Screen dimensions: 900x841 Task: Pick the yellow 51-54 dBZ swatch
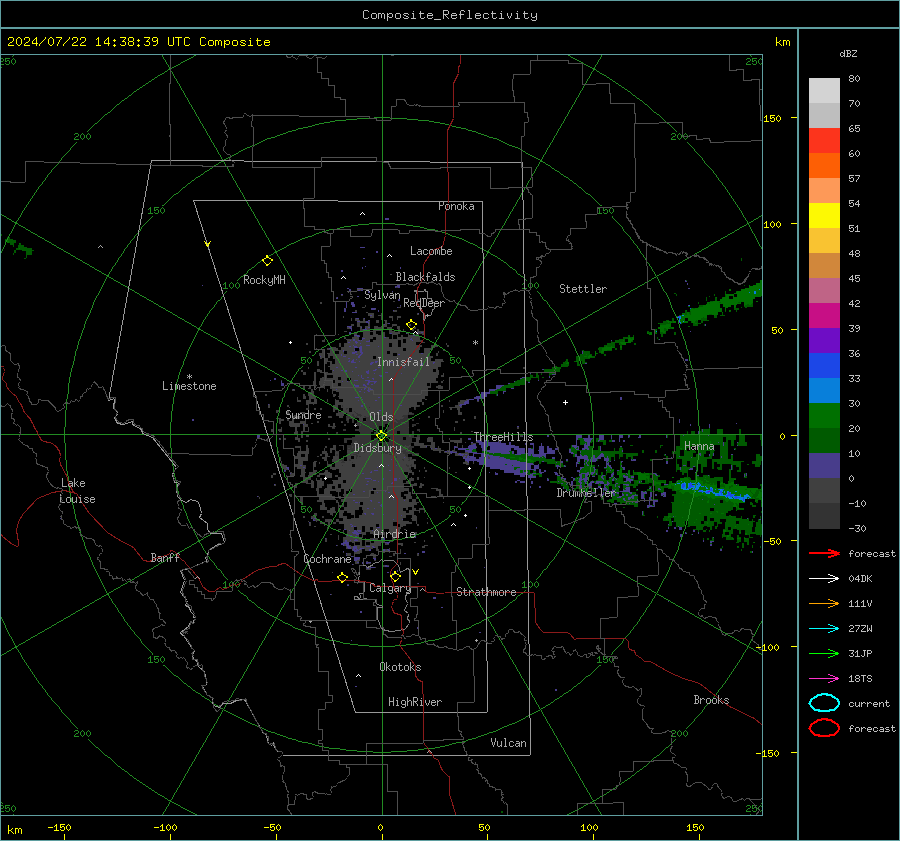pos(824,216)
